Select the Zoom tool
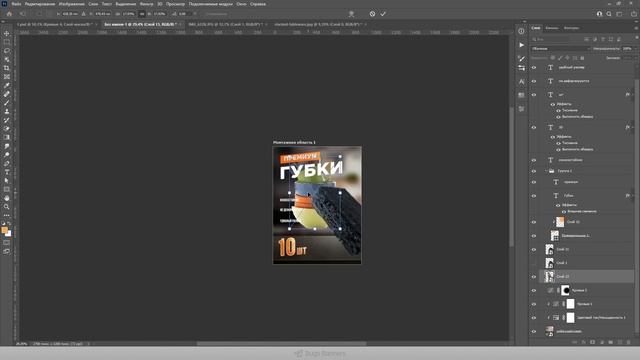 (7, 207)
